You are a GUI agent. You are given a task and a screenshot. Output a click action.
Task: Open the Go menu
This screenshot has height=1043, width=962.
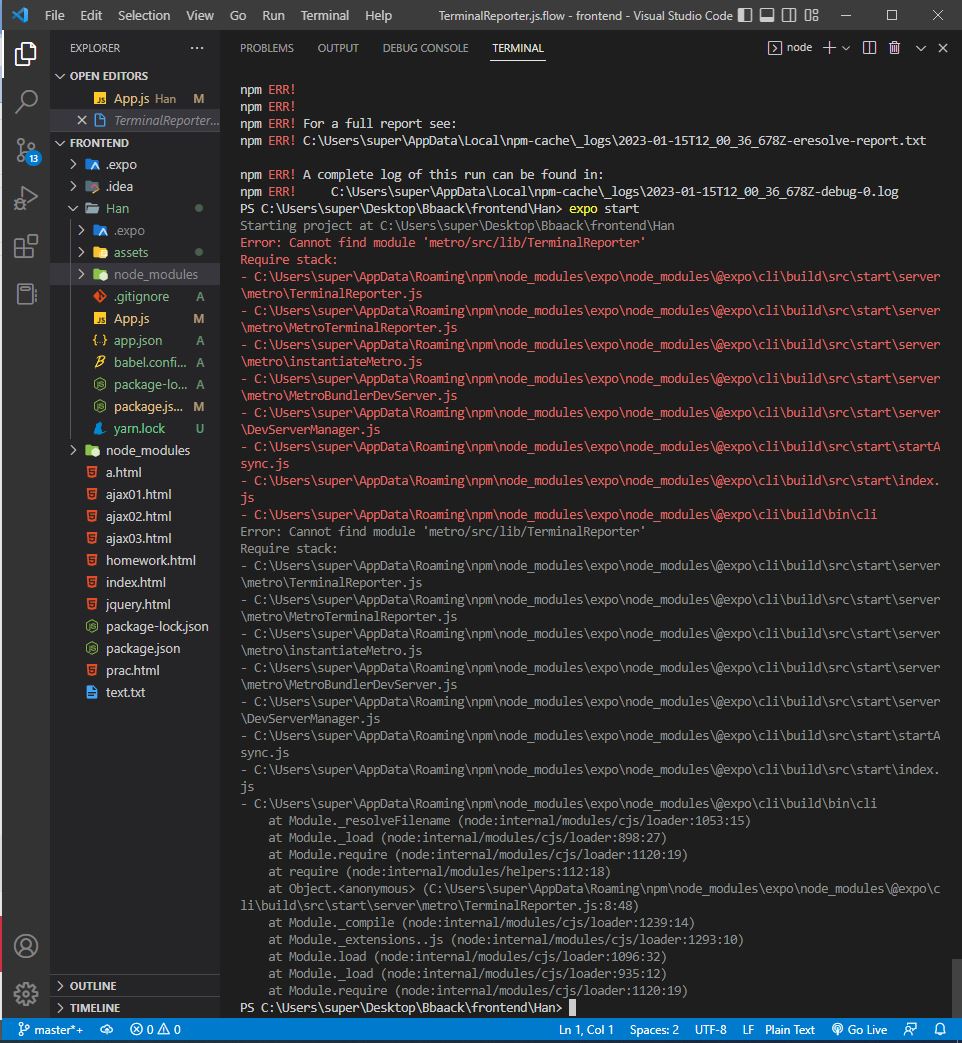pyautogui.click(x=238, y=15)
